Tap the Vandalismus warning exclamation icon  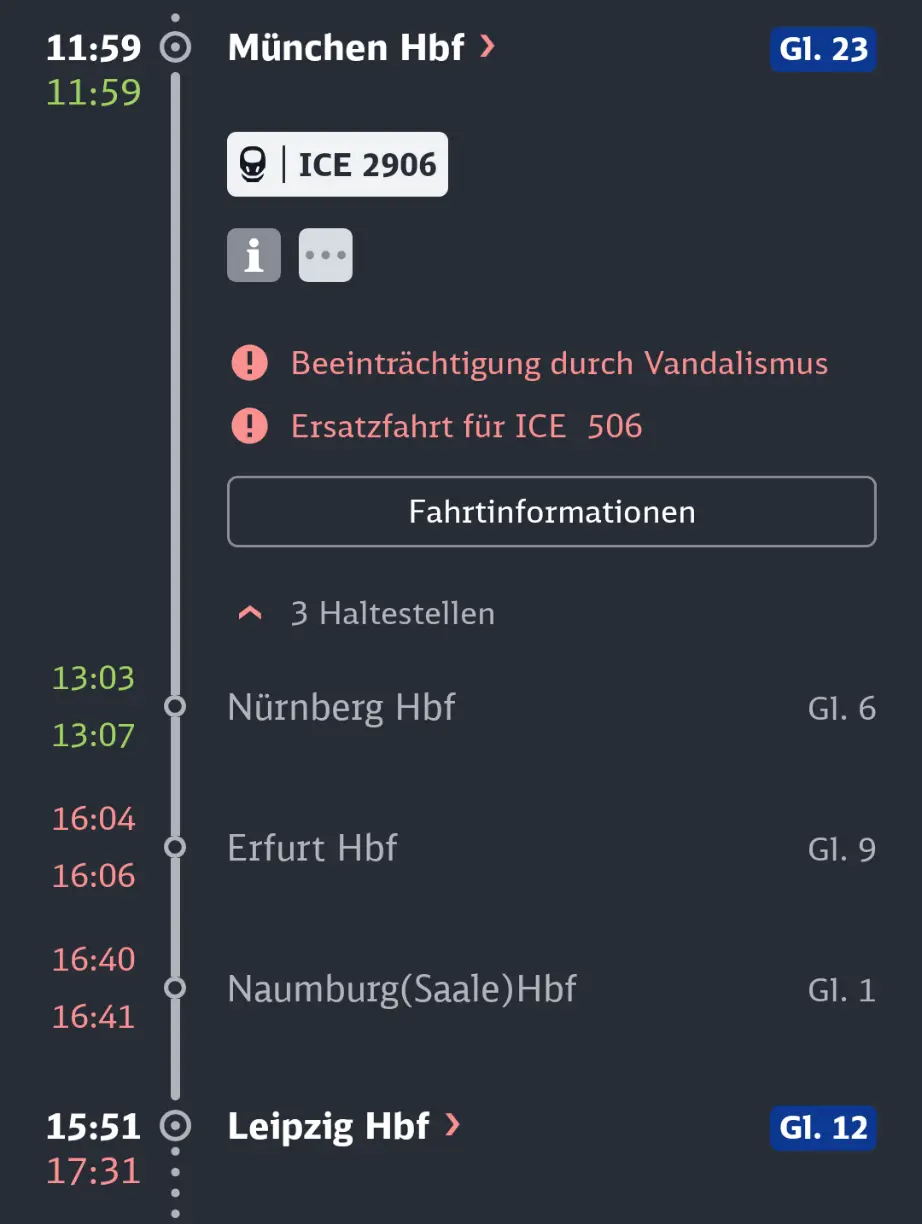point(249,363)
